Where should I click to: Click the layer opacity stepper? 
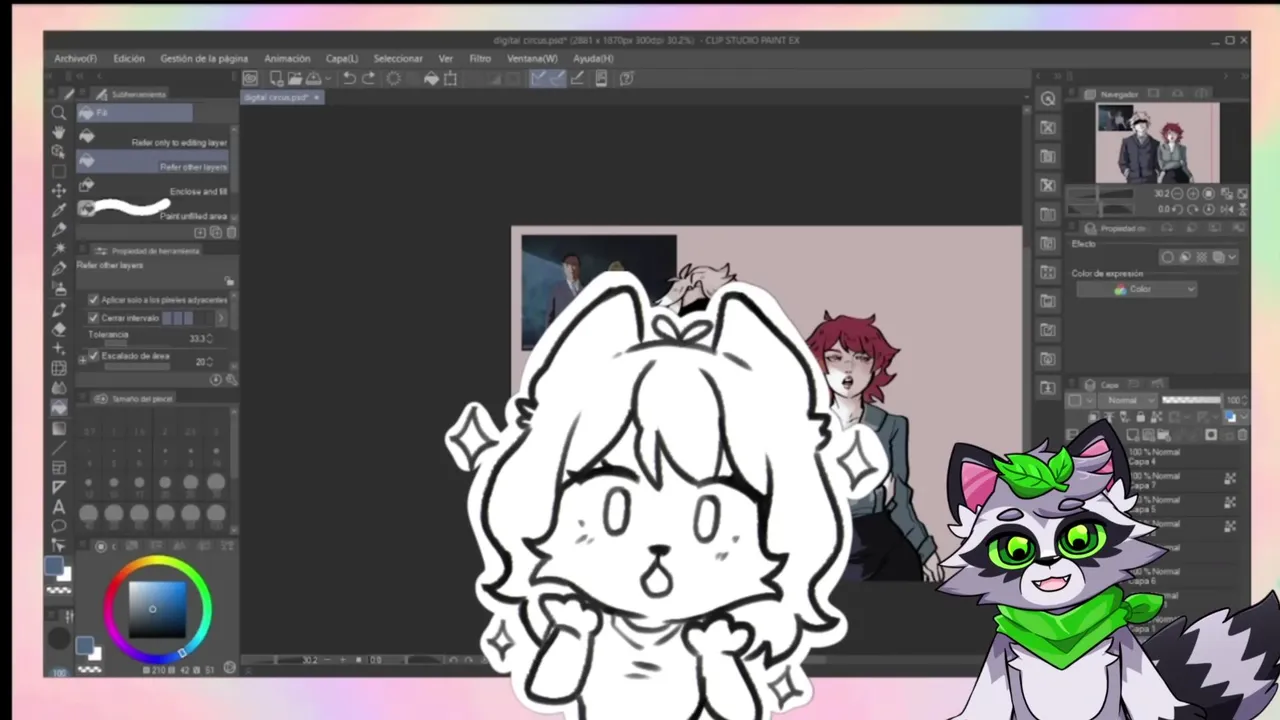[1244, 400]
